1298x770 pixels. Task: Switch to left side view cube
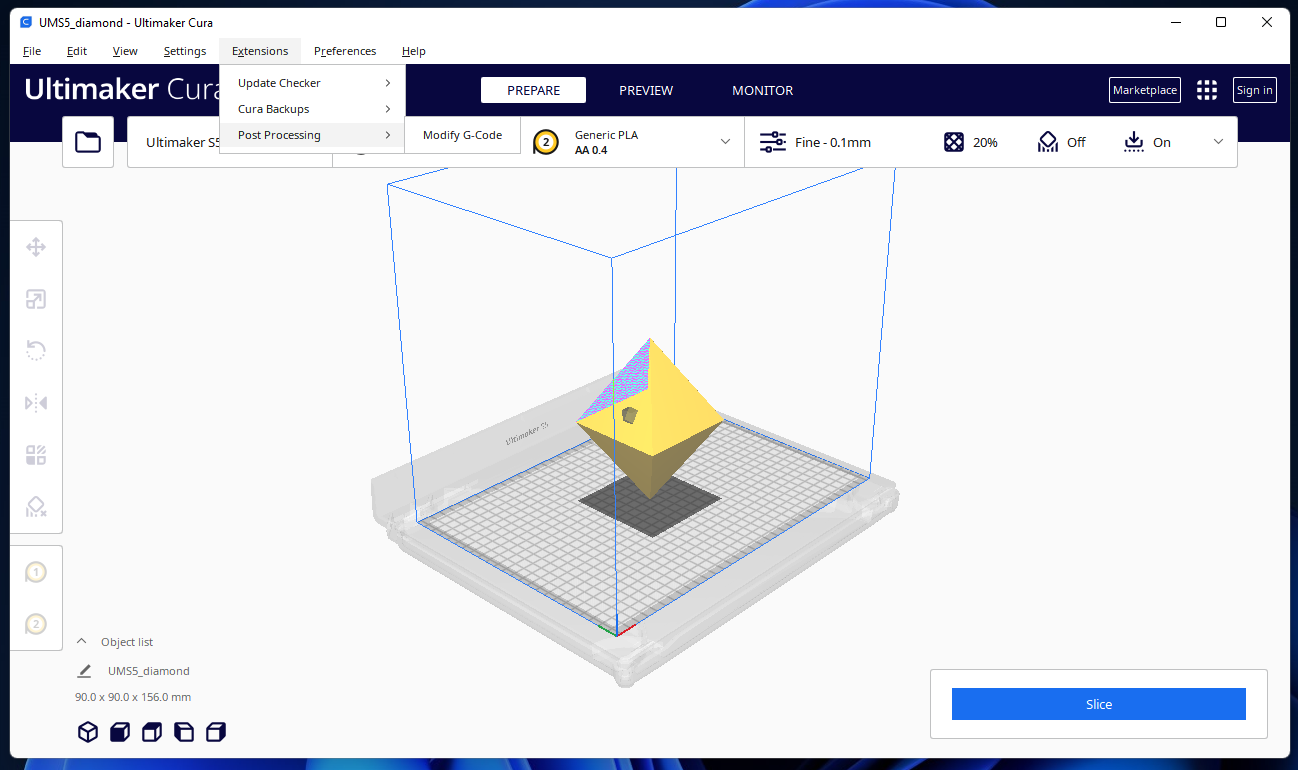(184, 732)
